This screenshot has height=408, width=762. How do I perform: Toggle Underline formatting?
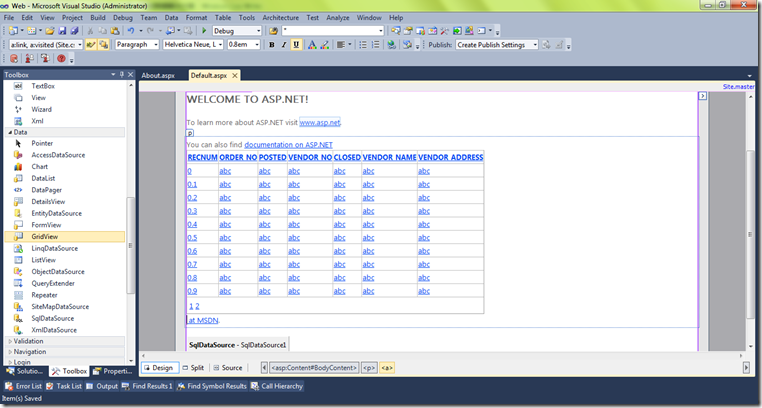296,45
